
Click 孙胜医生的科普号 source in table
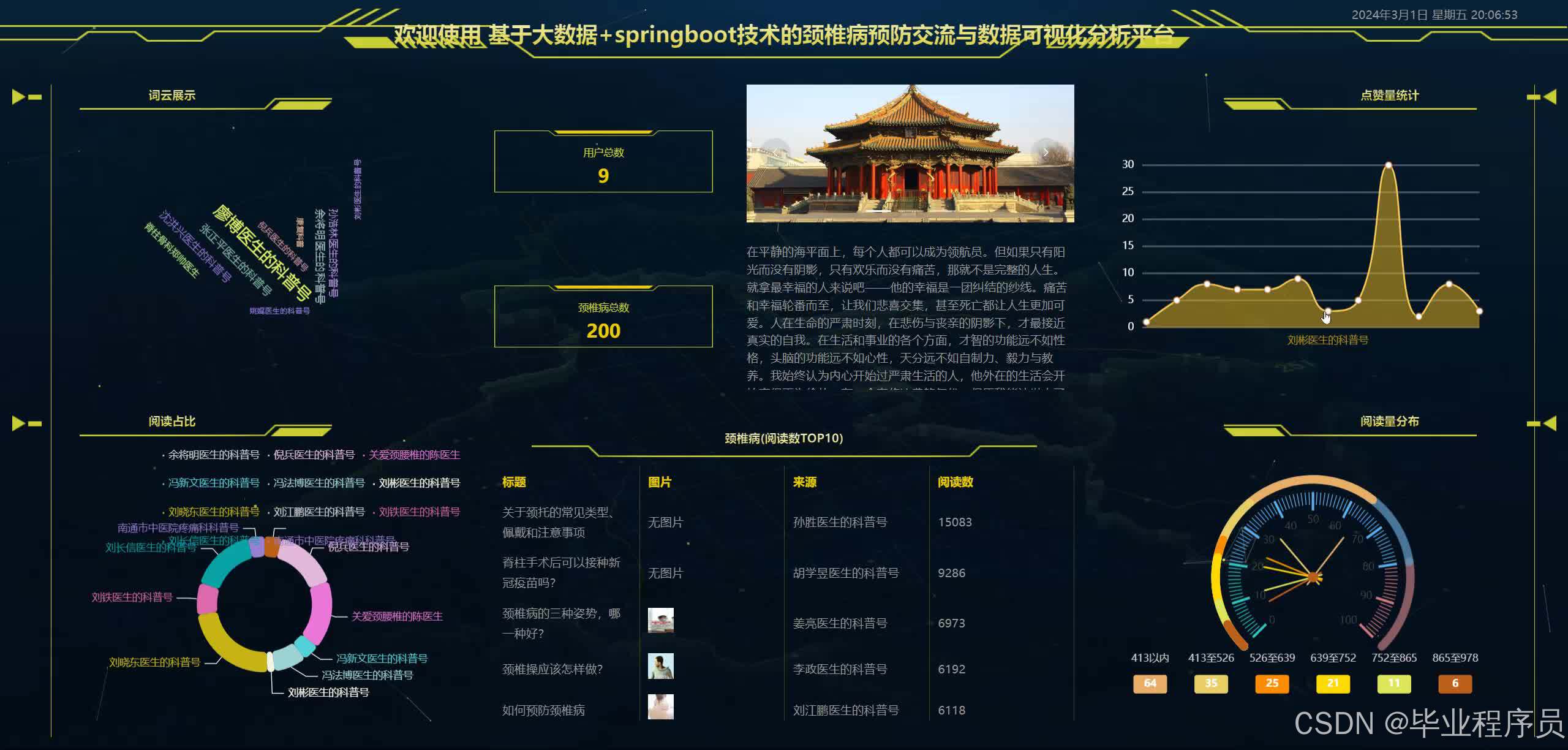840,522
